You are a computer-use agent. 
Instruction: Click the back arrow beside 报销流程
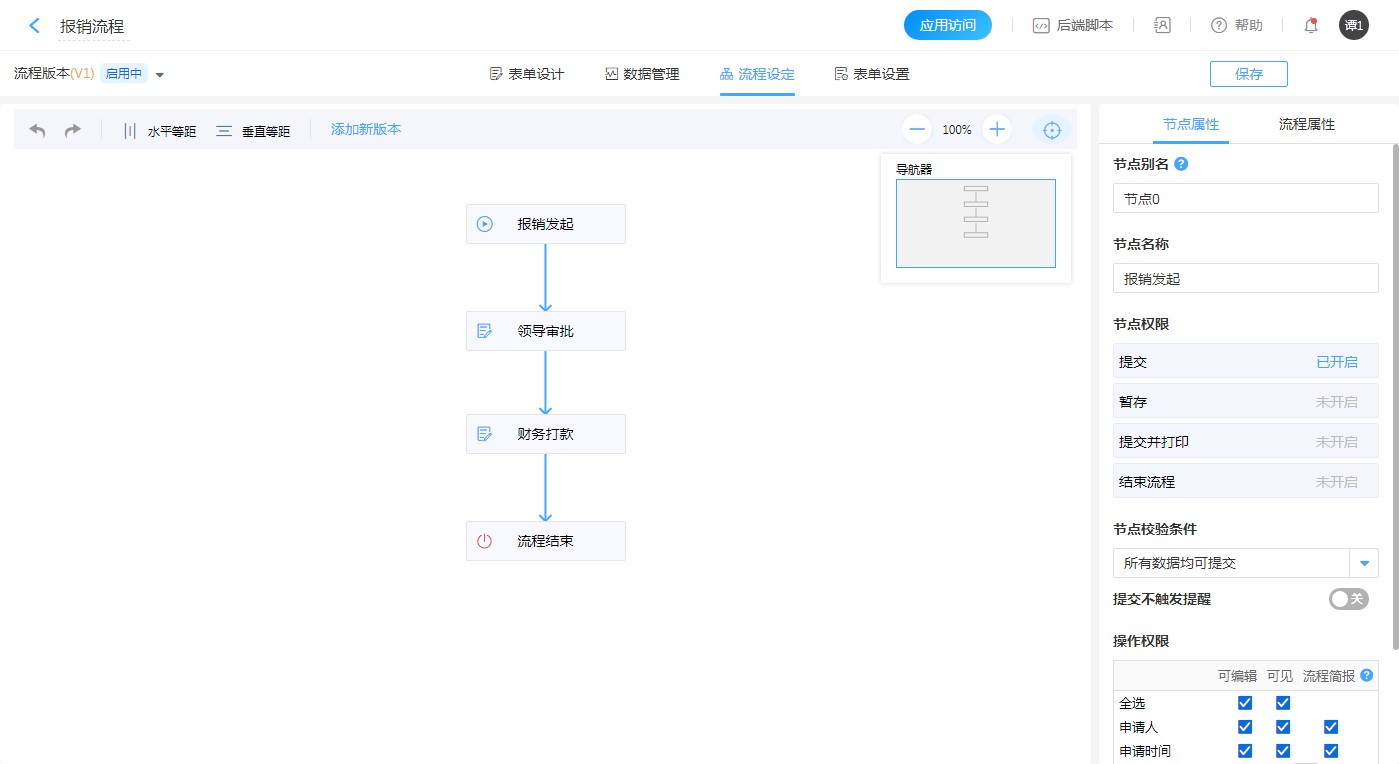point(35,26)
